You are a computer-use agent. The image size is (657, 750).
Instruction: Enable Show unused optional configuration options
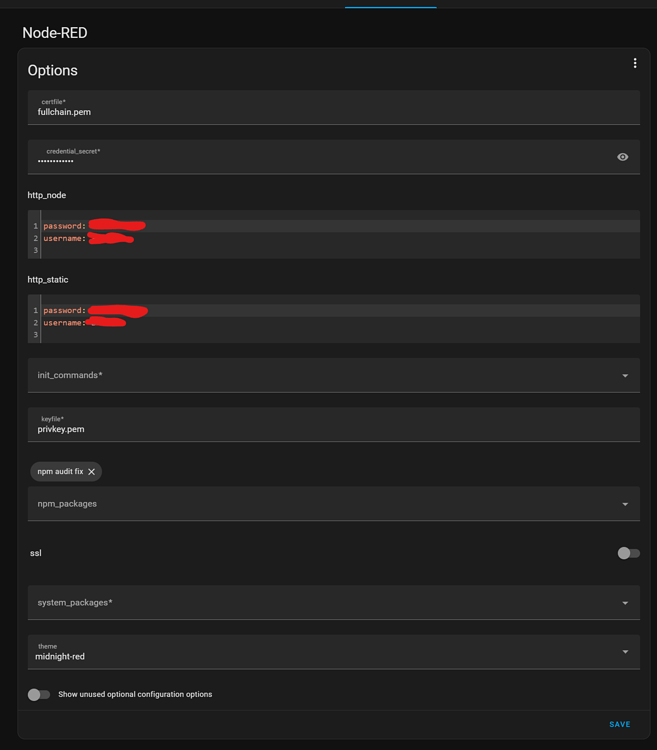[x=39, y=694]
